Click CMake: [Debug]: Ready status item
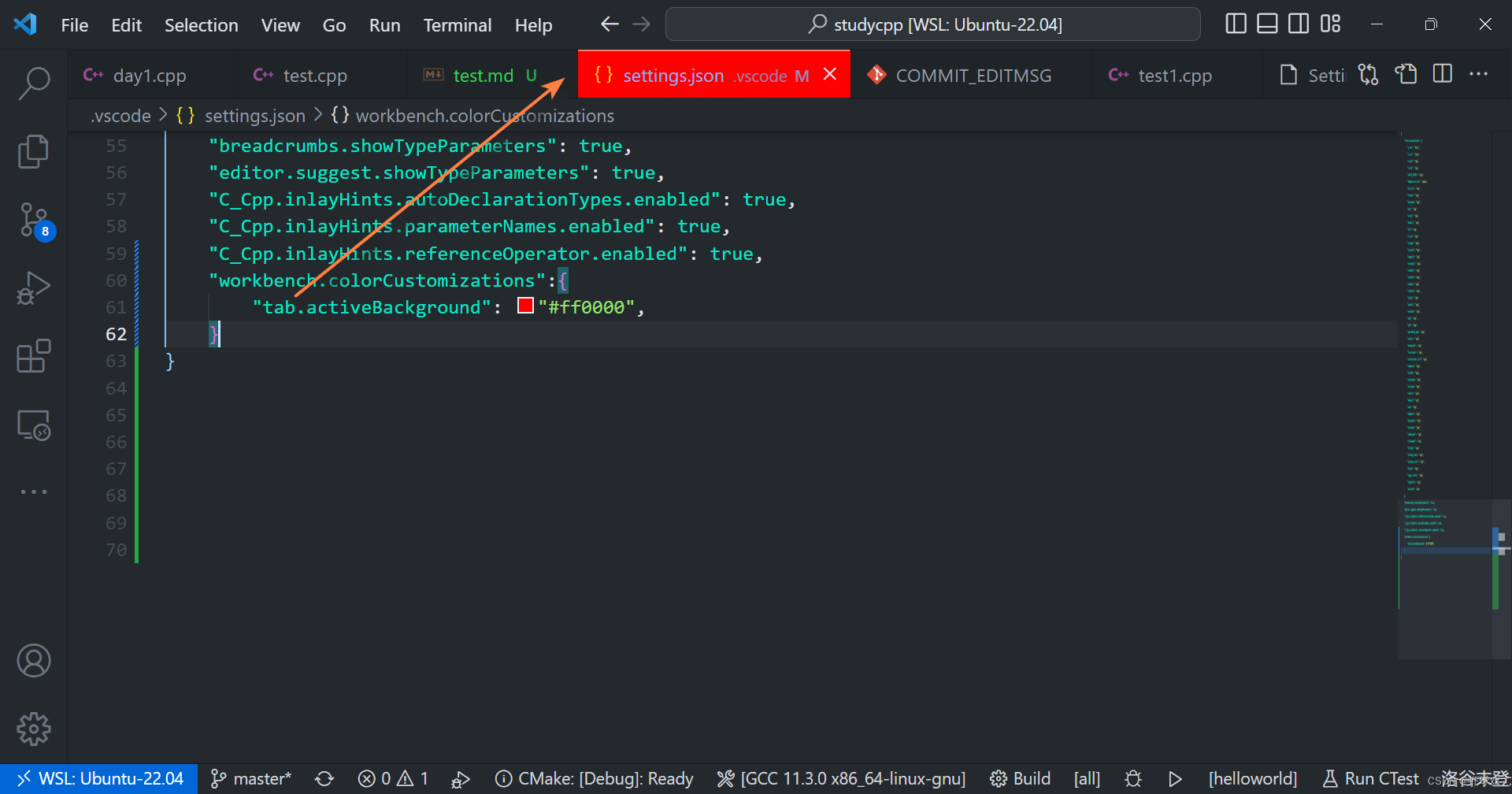 [594, 778]
